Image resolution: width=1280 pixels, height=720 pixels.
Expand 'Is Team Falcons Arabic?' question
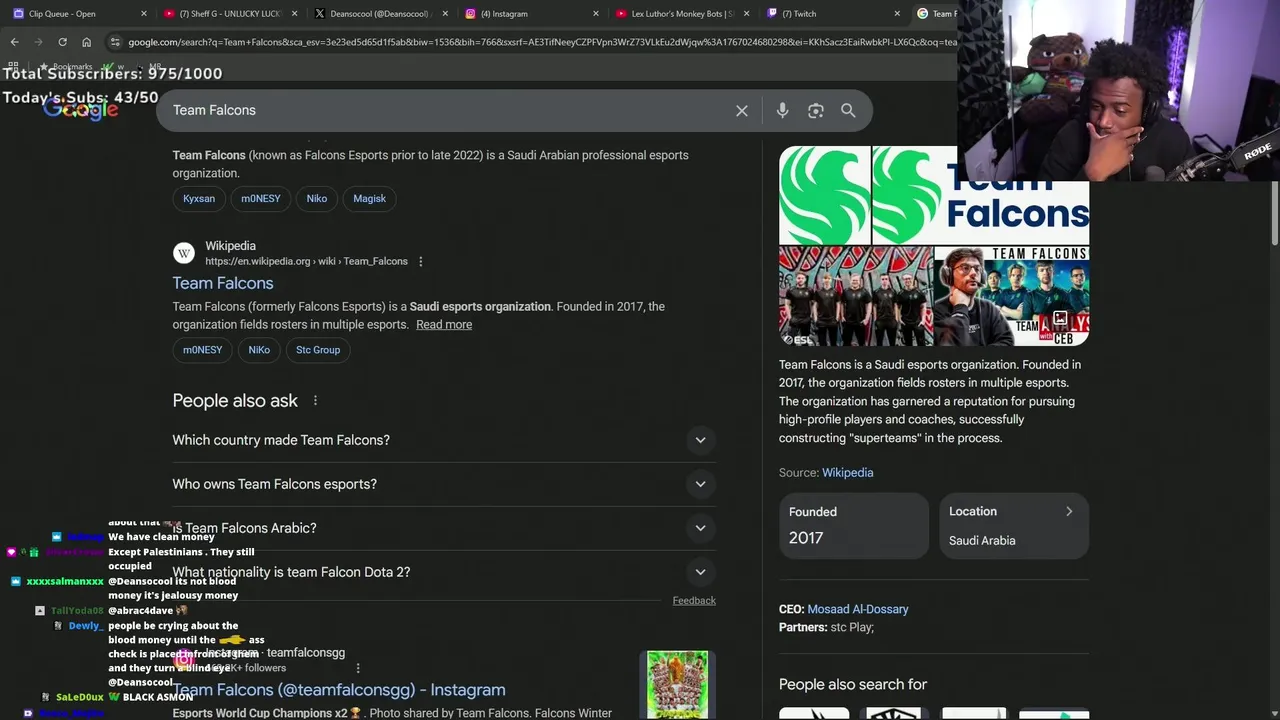pyautogui.click(x=444, y=528)
